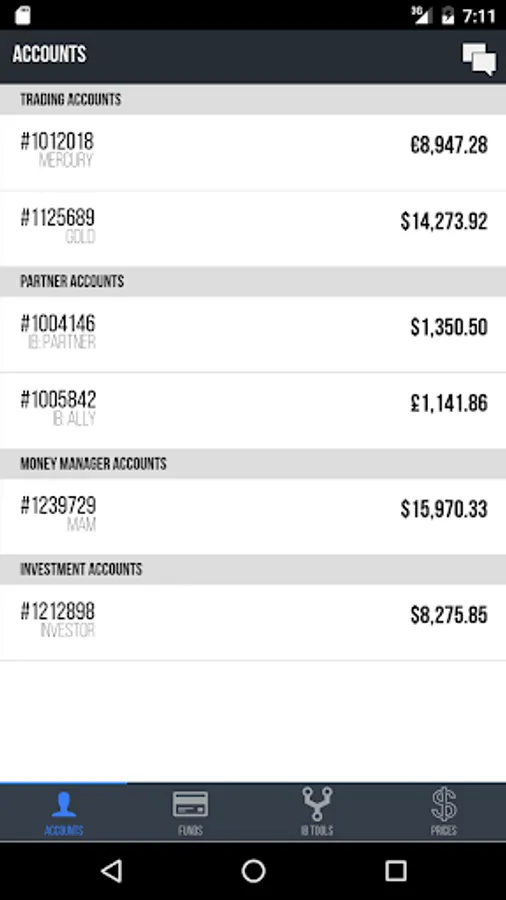Image resolution: width=506 pixels, height=900 pixels.
Task: Tap the €8,947.28 balance
Action: pyautogui.click(x=449, y=145)
